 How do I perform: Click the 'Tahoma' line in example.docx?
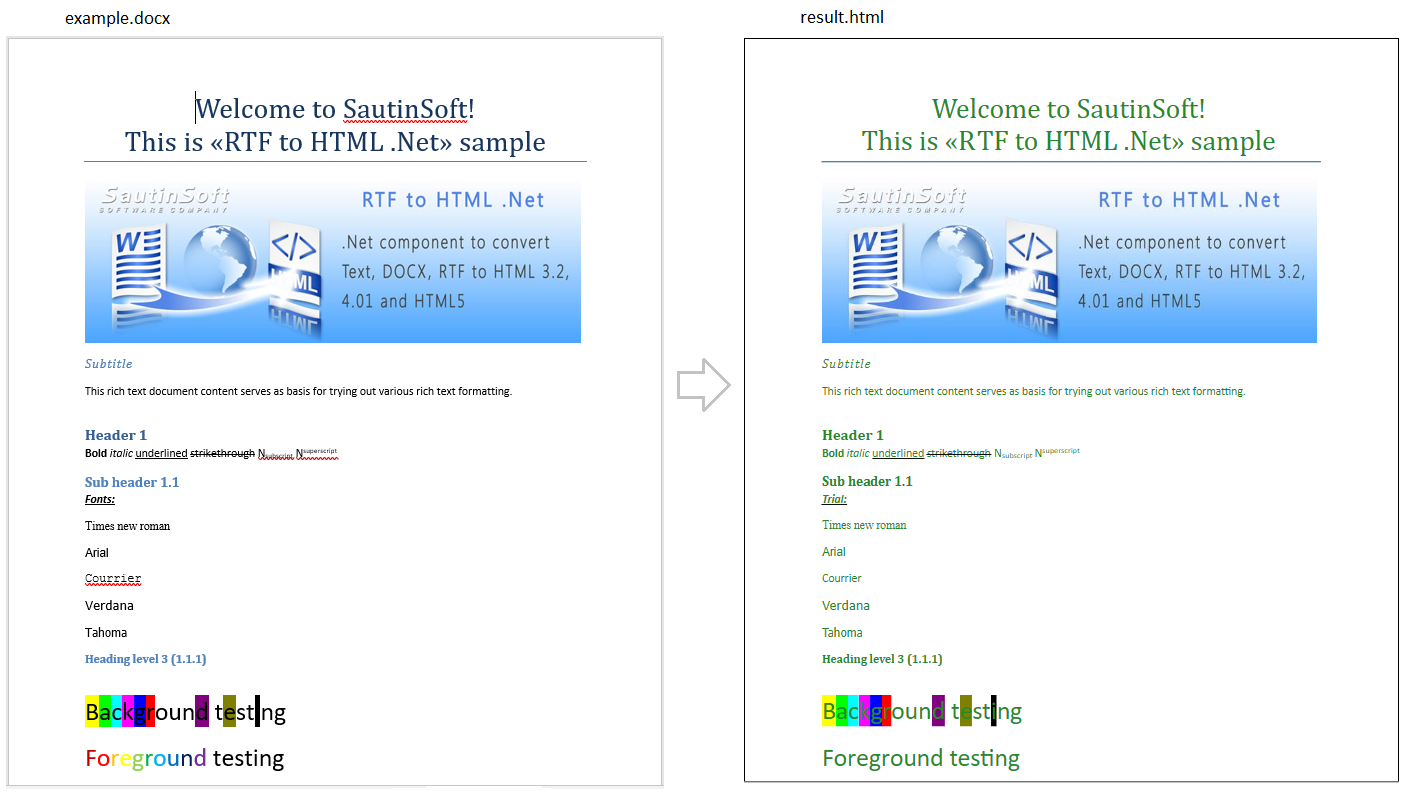[106, 633]
